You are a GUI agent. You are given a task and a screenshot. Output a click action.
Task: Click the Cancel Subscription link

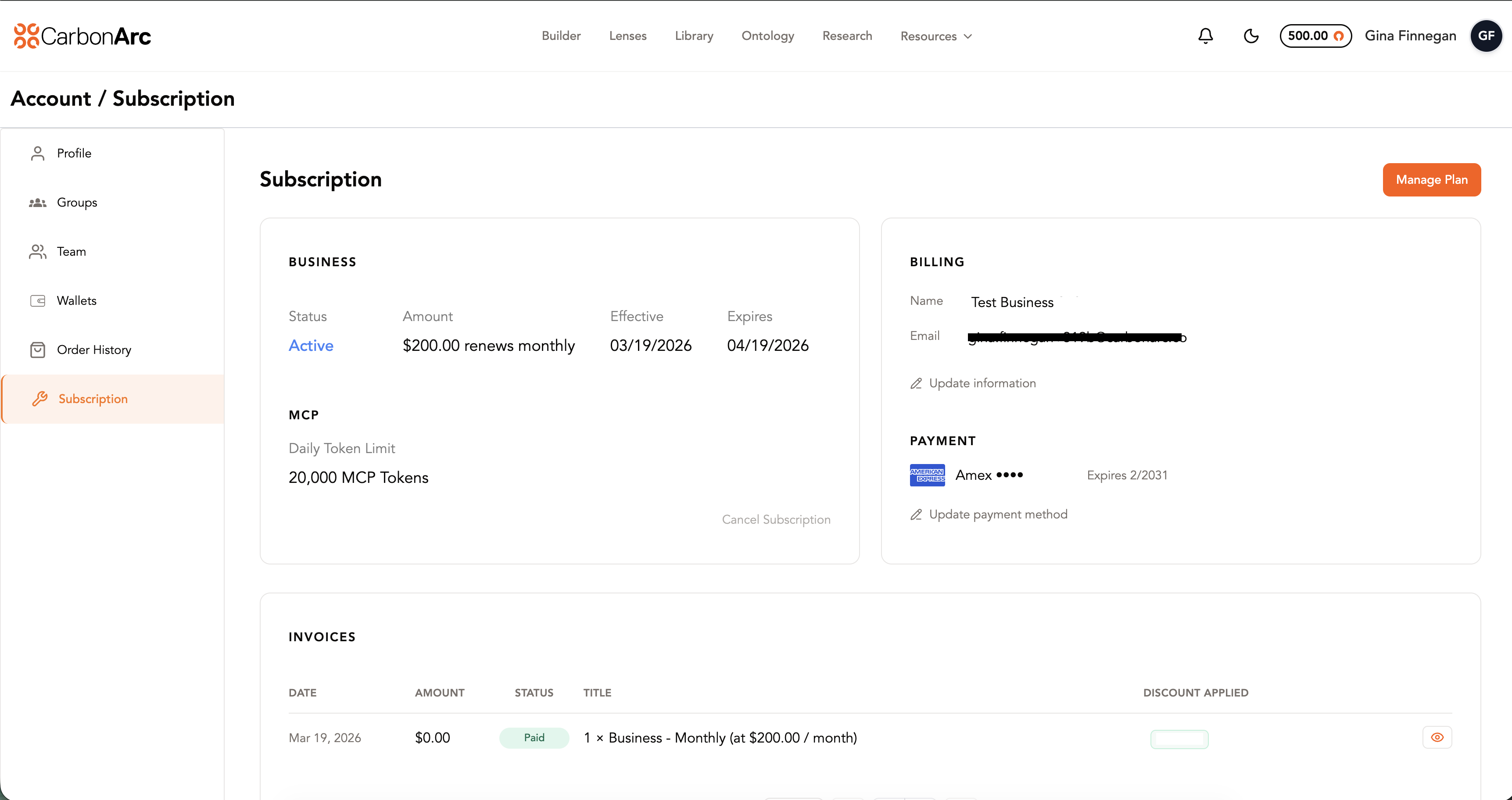tap(775, 519)
